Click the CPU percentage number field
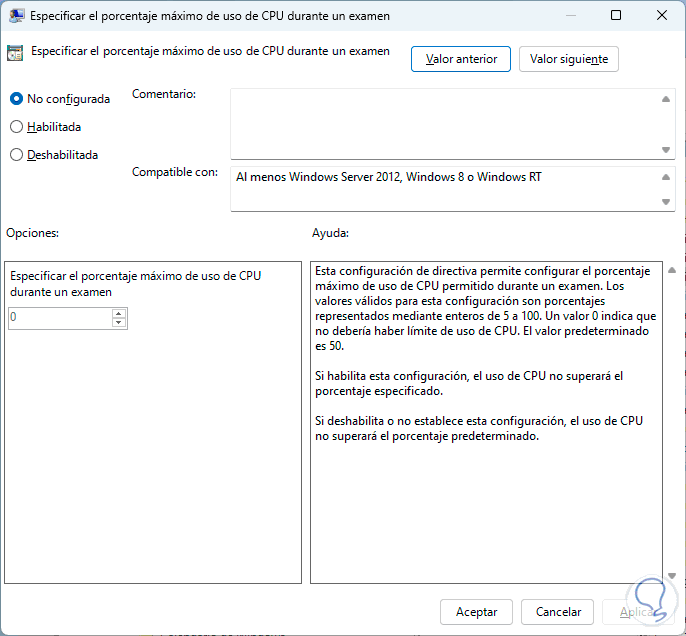The width and height of the screenshot is (686, 636). pyautogui.click(x=60, y=318)
